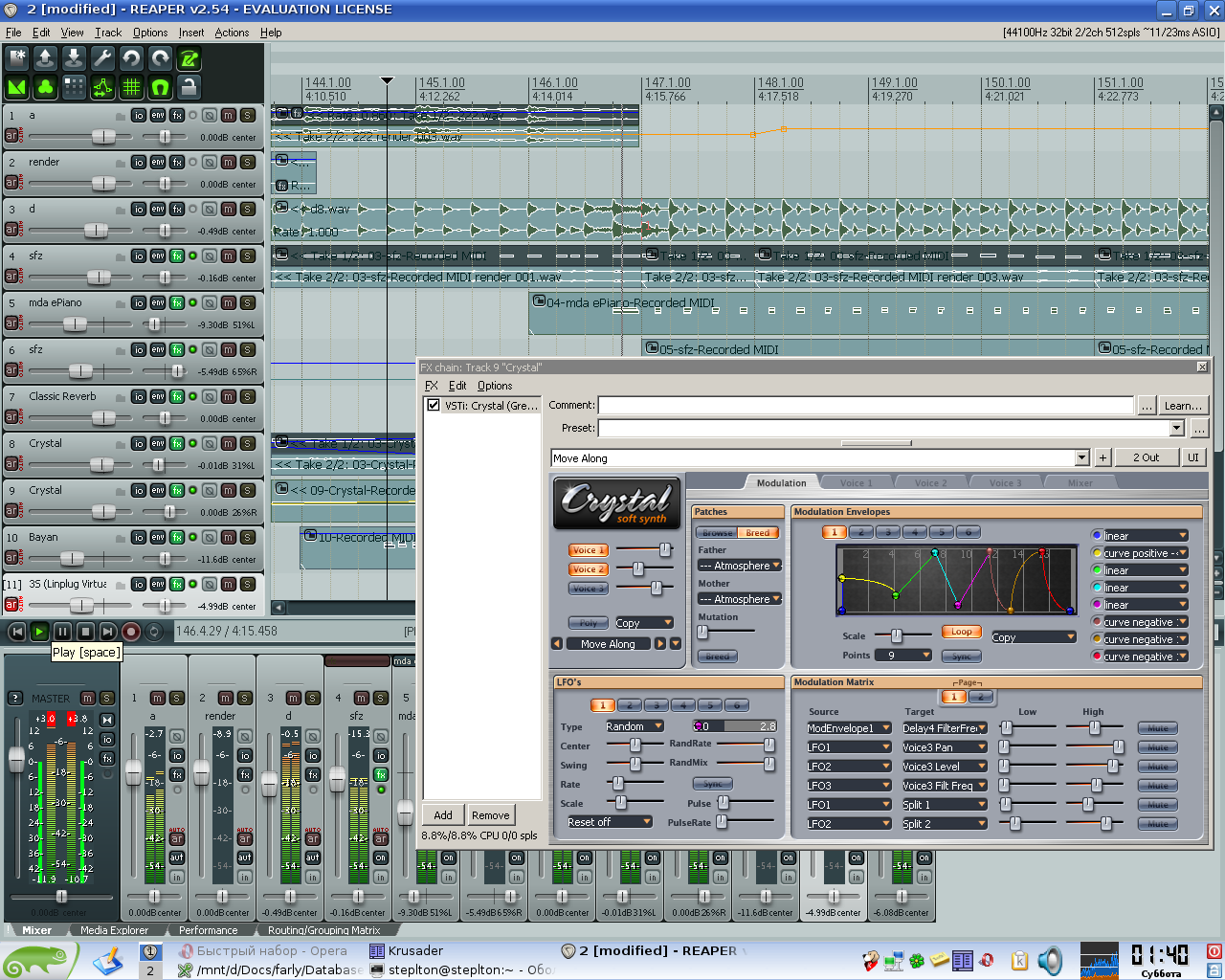The width and height of the screenshot is (1225, 980).
Task: Click the Learn... button
Action: pyautogui.click(x=1184, y=406)
